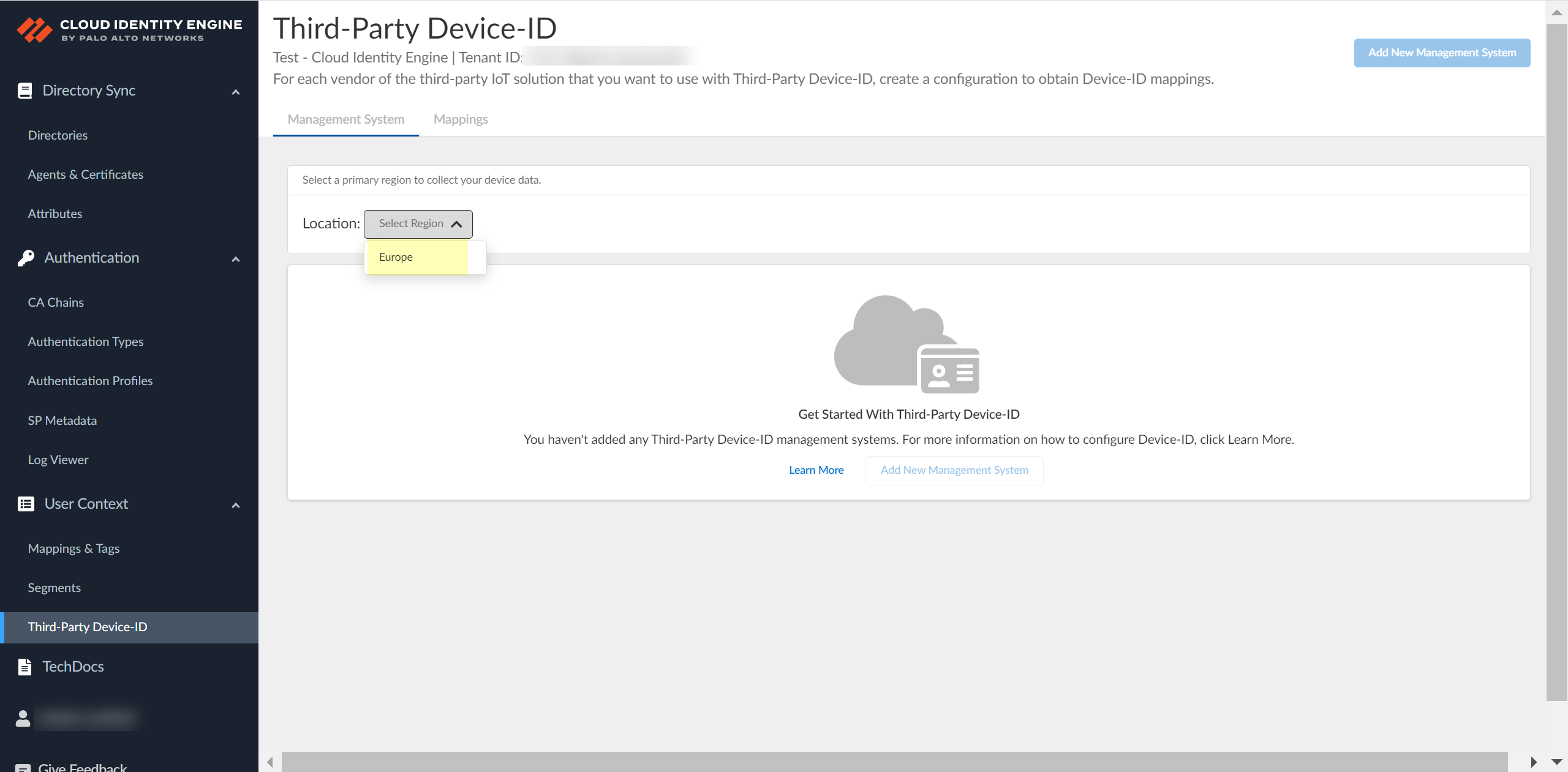This screenshot has height=772, width=1568.
Task: Open the Management System tab
Action: (x=346, y=119)
